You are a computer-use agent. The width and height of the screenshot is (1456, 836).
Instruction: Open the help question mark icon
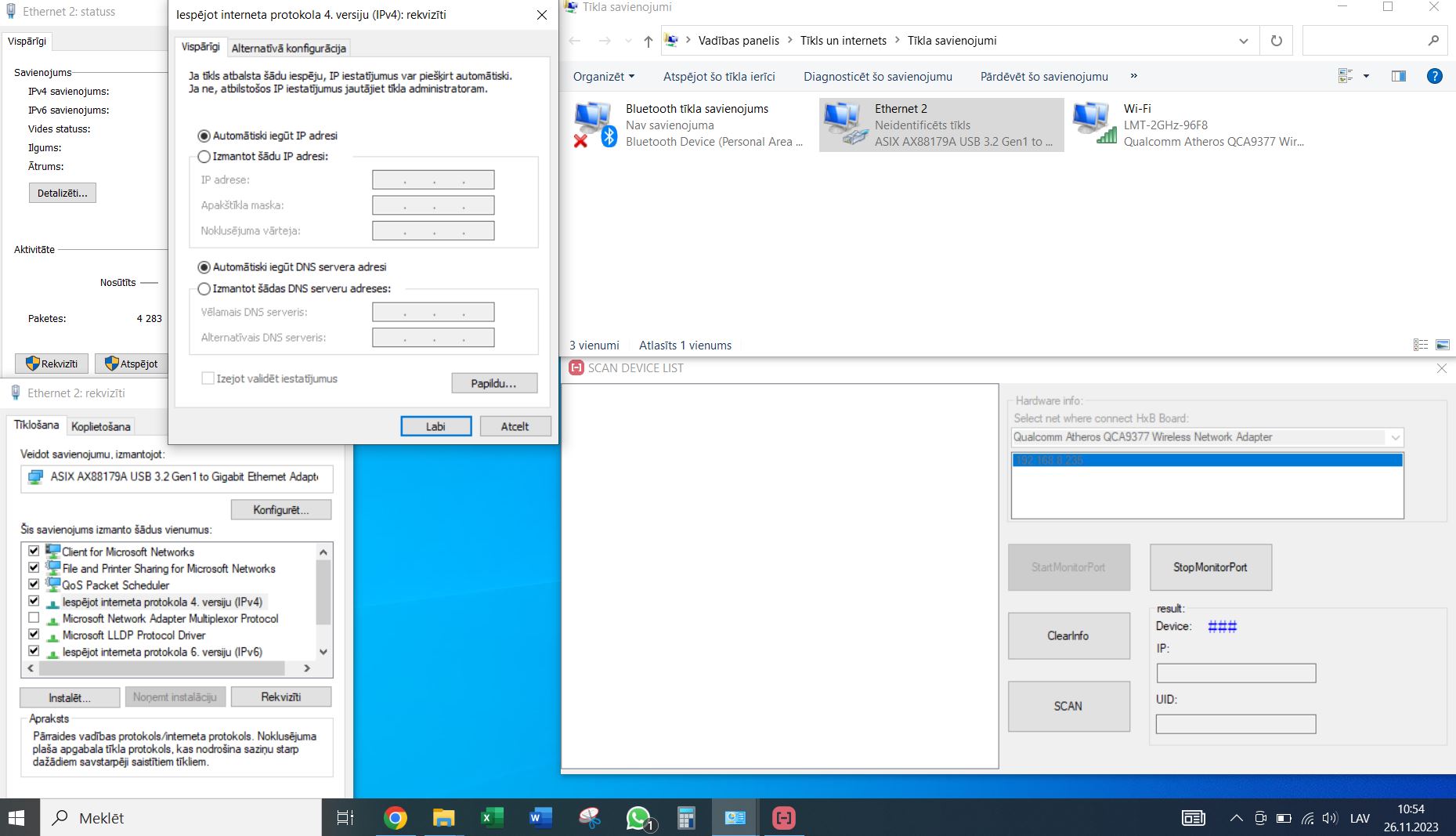point(1434,76)
